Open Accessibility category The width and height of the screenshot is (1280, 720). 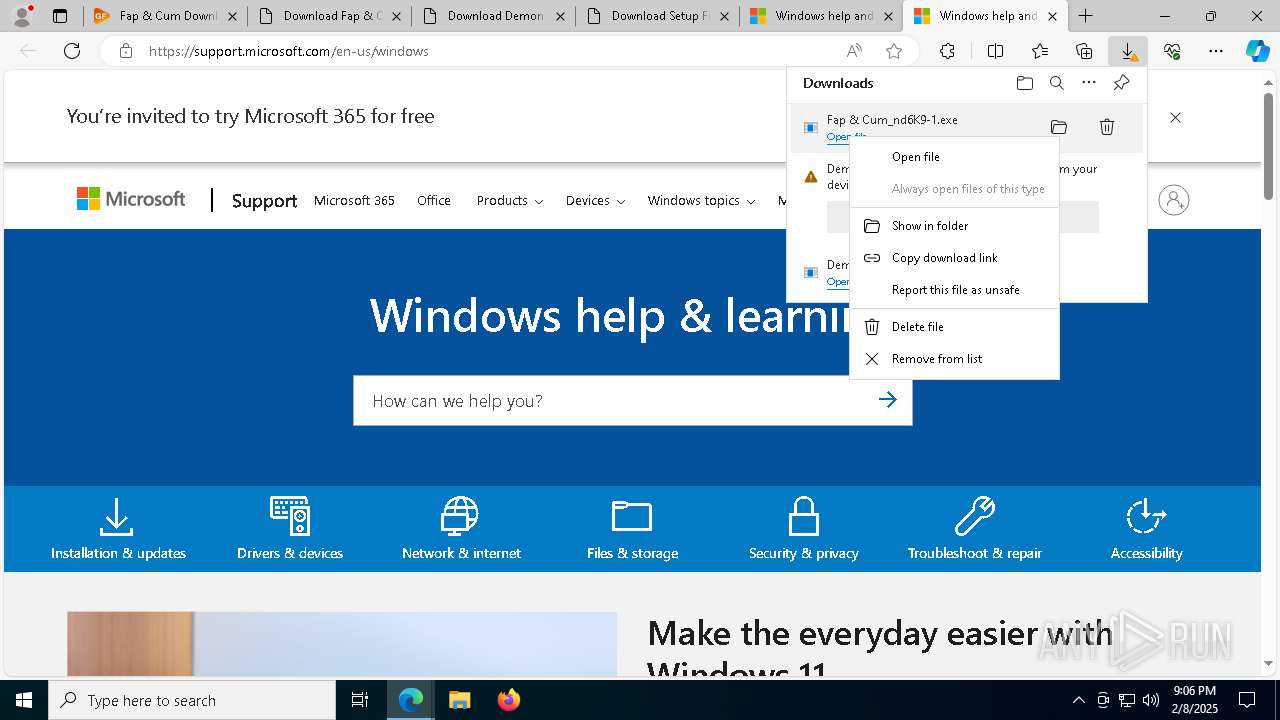click(x=1146, y=529)
